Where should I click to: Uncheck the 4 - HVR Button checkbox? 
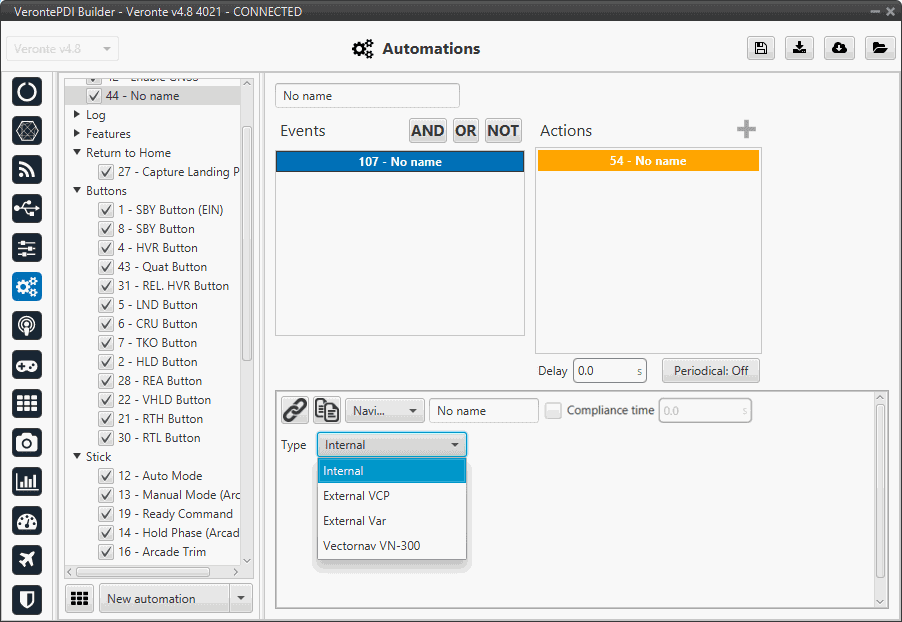105,248
